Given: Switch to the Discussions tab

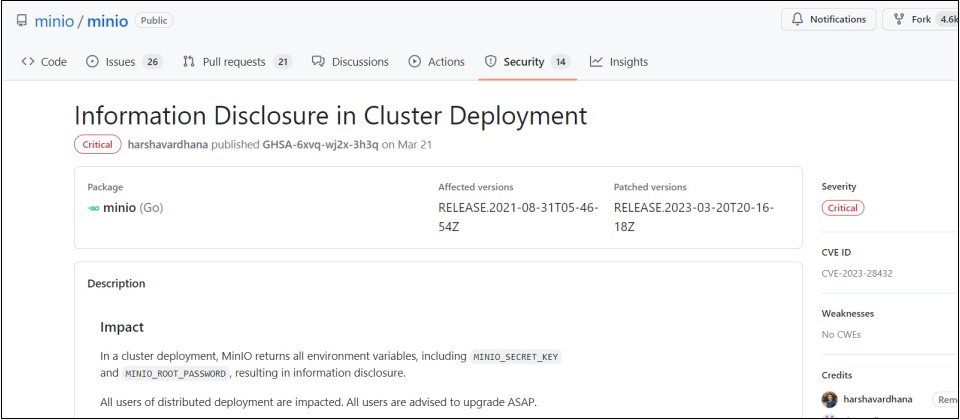Looking at the screenshot, I should click(350, 61).
